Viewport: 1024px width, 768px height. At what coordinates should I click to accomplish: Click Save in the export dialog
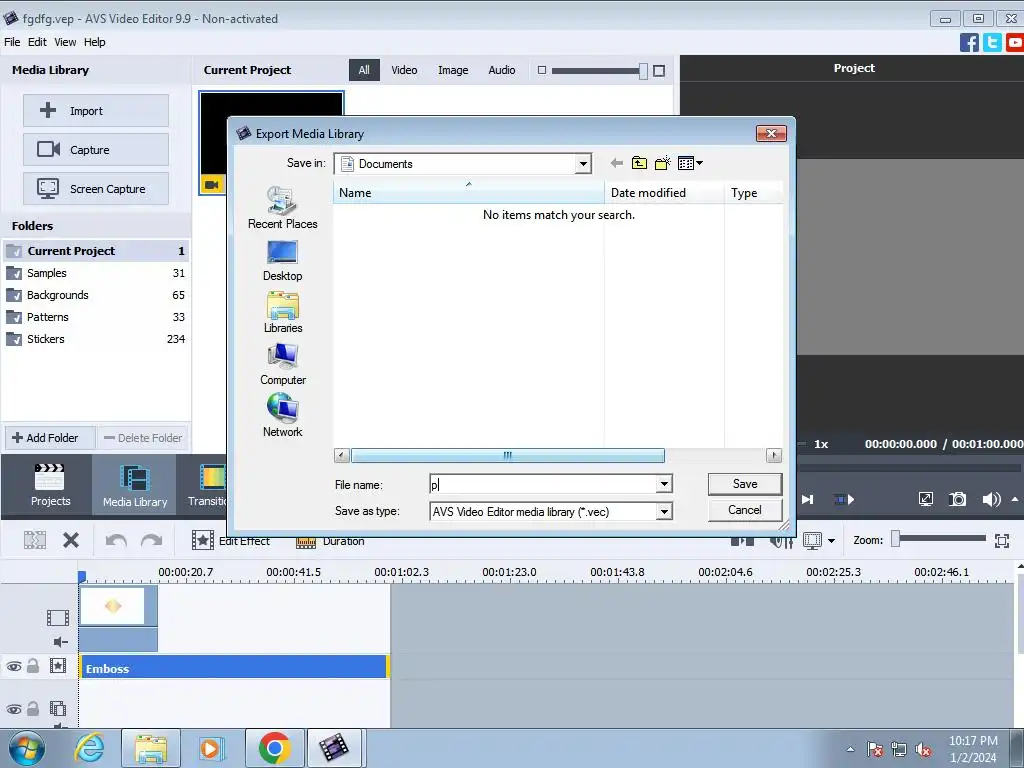(x=744, y=484)
